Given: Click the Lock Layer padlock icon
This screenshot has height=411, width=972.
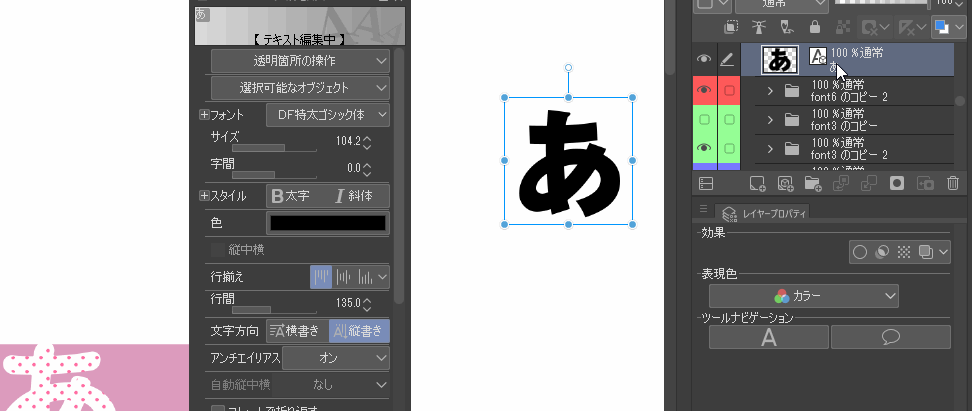Looking at the screenshot, I should (x=815, y=27).
